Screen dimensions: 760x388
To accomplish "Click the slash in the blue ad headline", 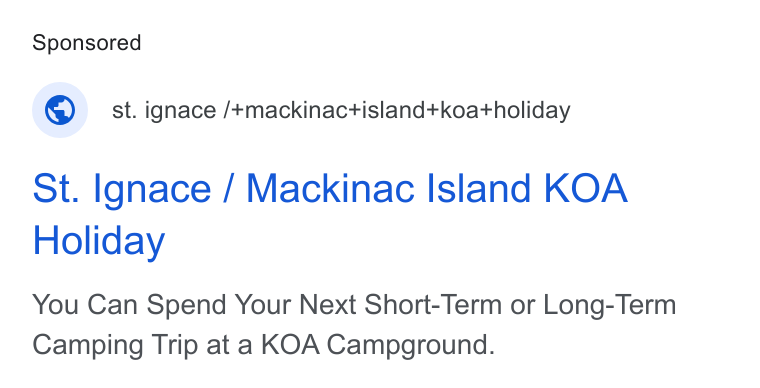I will tap(229, 188).
